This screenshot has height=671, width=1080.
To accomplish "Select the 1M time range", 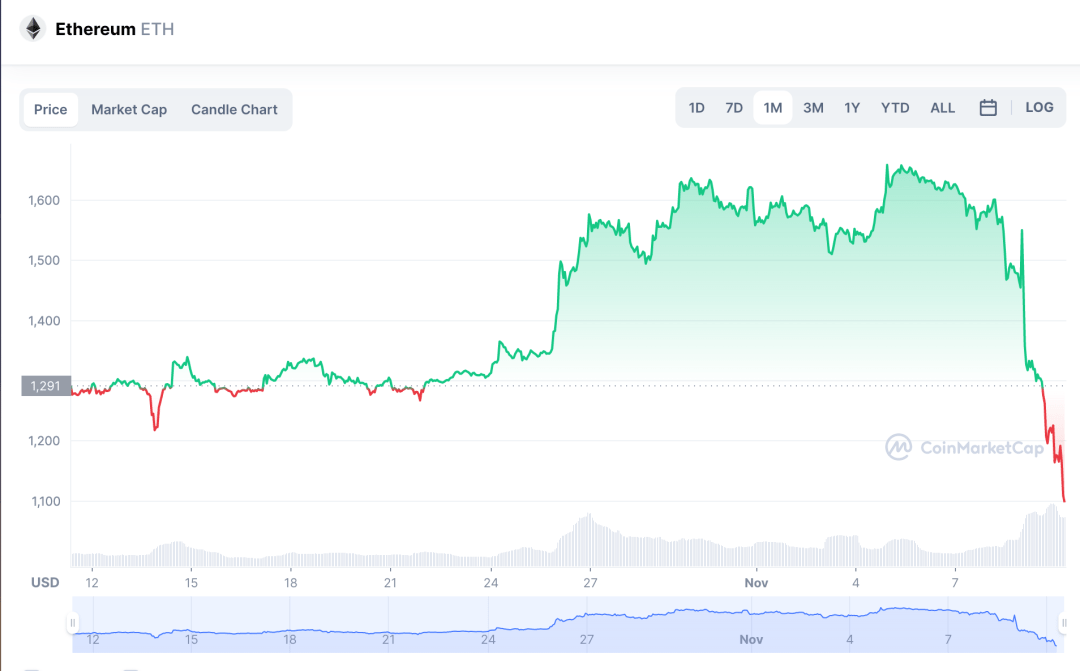I will point(773,108).
